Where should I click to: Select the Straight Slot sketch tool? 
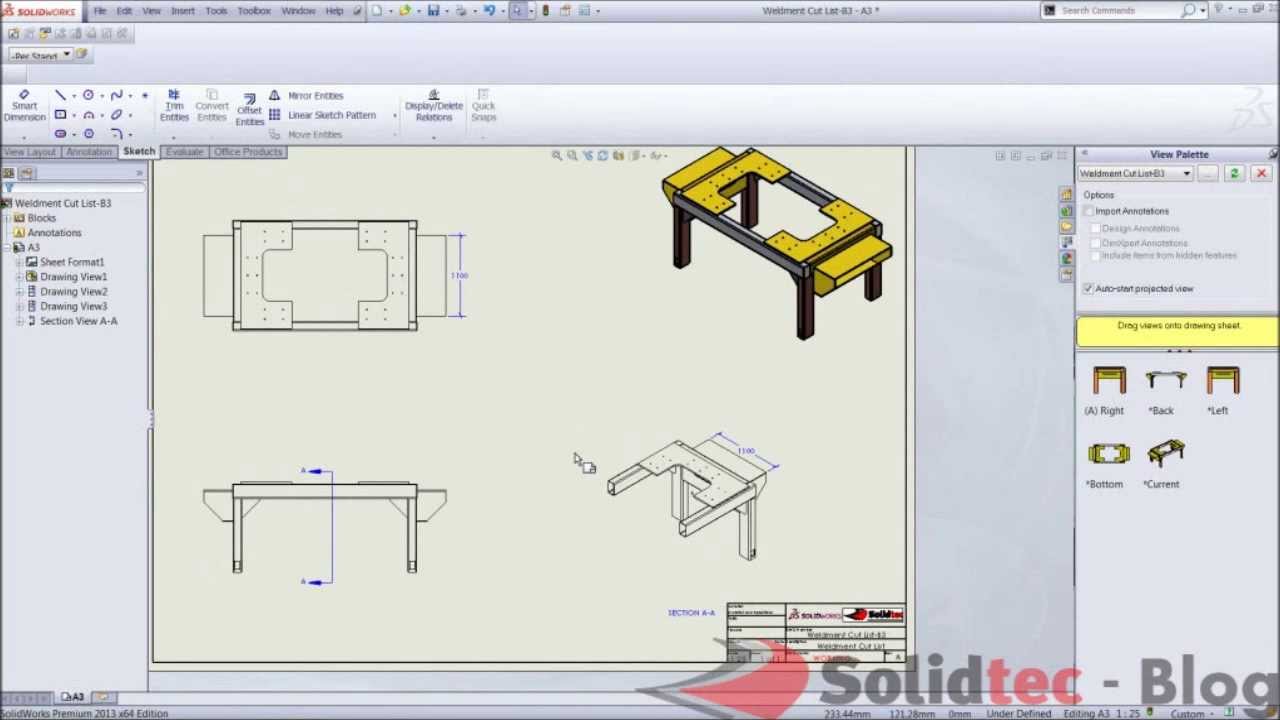coord(60,134)
